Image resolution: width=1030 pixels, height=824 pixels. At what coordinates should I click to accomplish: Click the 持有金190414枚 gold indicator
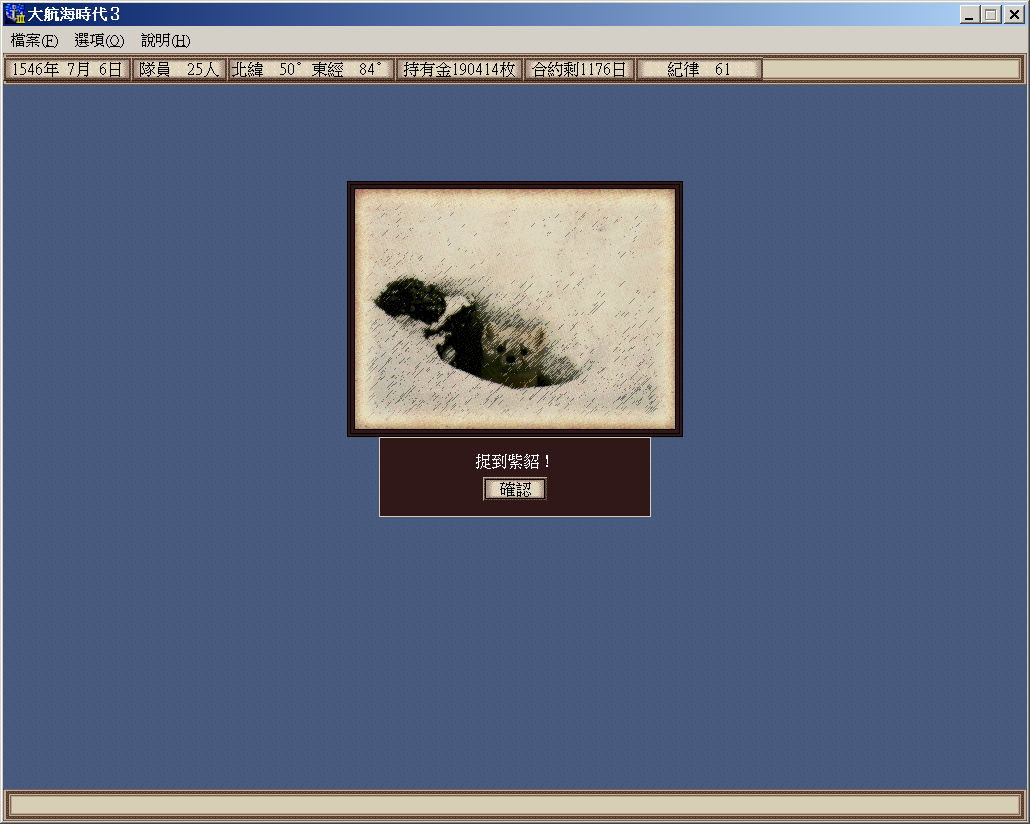point(459,70)
